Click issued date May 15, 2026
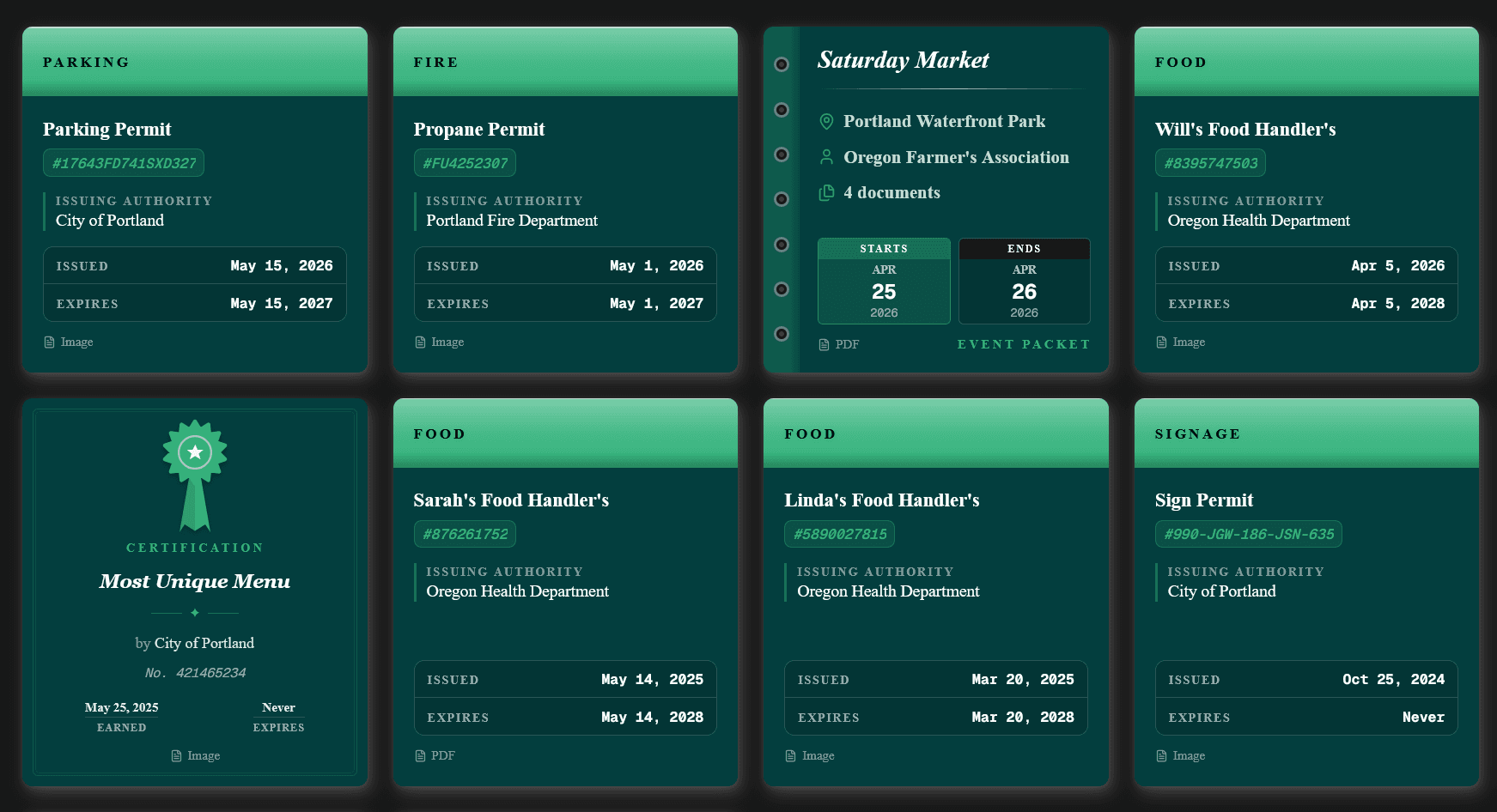The width and height of the screenshot is (1497, 812). pos(282,266)
